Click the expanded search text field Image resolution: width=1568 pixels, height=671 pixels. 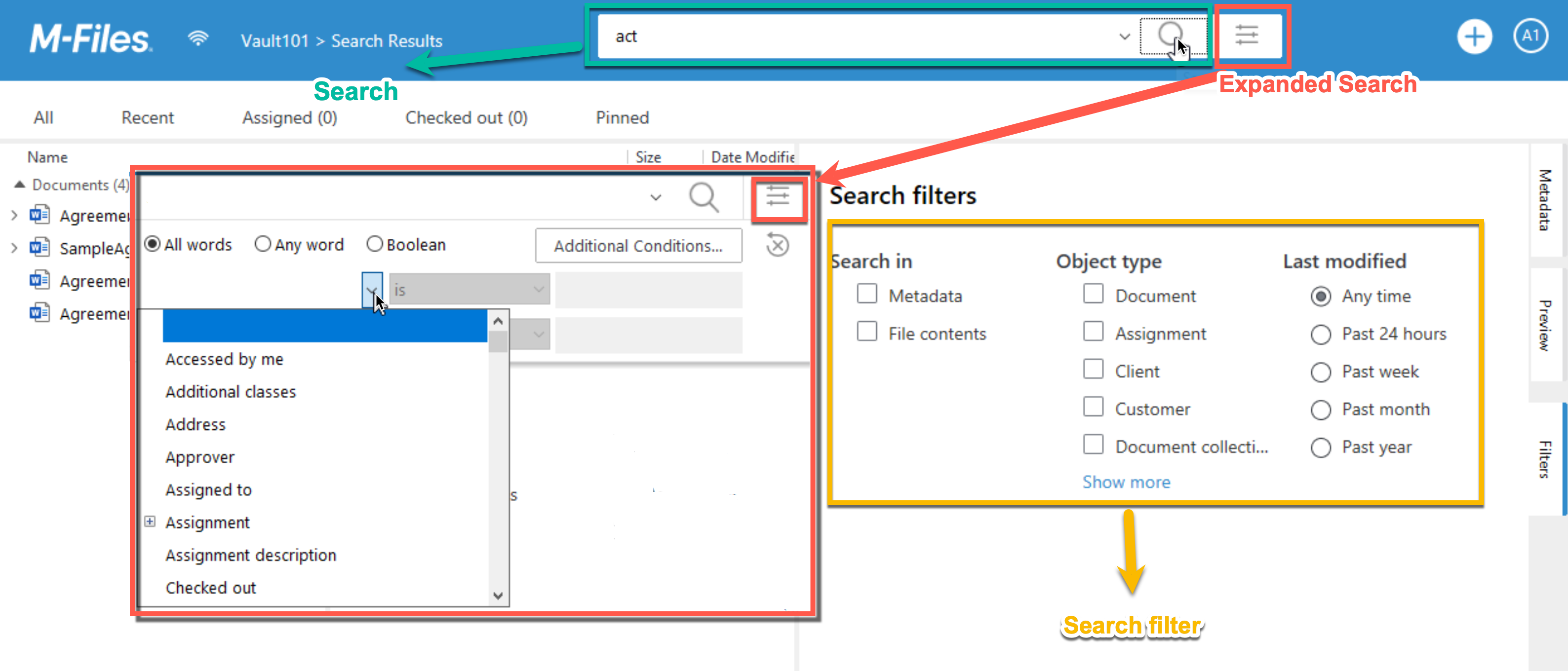(392, 197)
